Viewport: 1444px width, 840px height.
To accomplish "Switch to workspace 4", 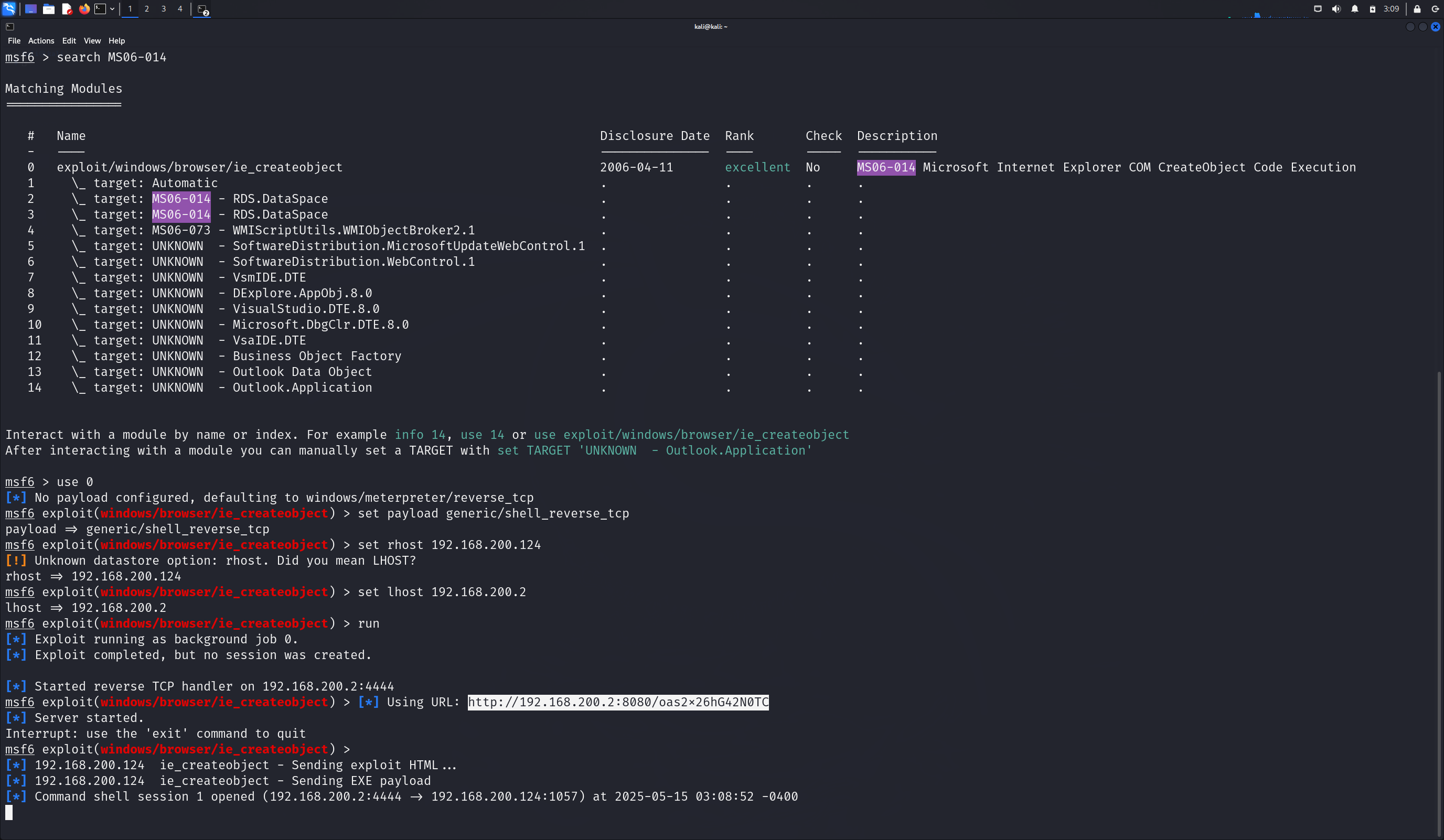I will pyautogui.click(x=180, y=8).
